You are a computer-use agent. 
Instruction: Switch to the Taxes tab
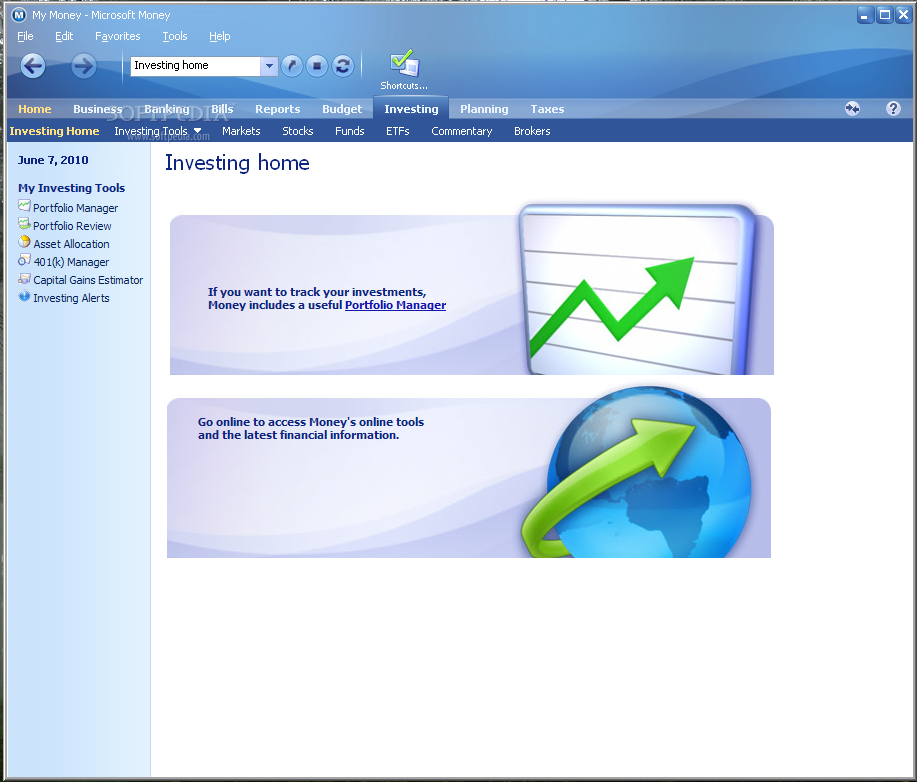point(547,109)
